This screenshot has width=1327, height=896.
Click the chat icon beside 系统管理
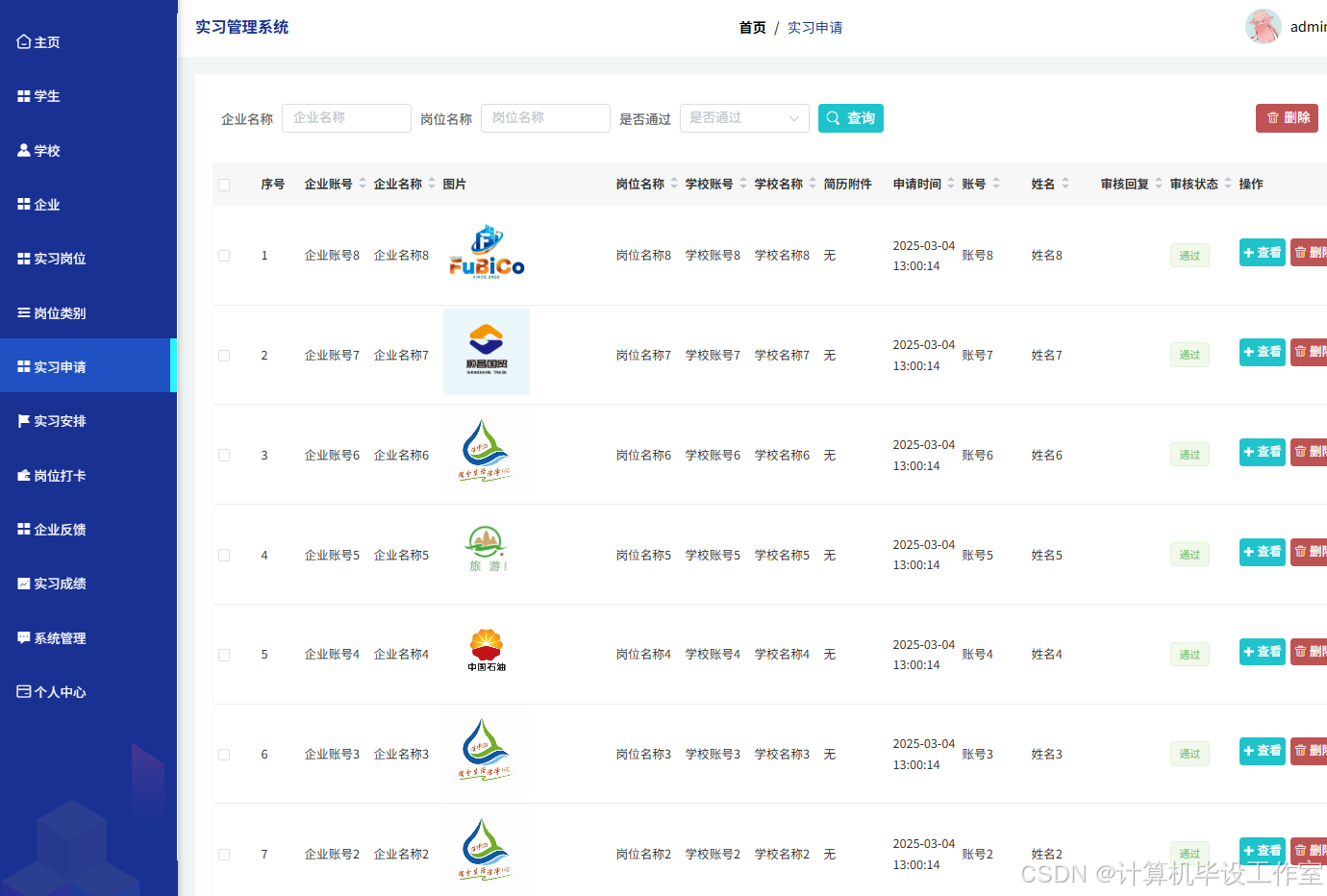[x=24, y=638]
